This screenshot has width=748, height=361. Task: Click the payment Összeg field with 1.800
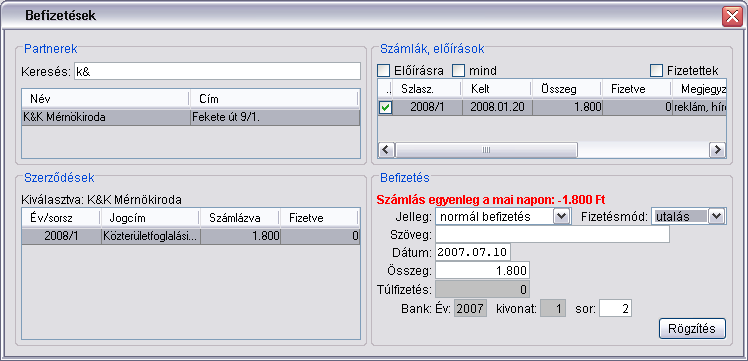point(482,271)
